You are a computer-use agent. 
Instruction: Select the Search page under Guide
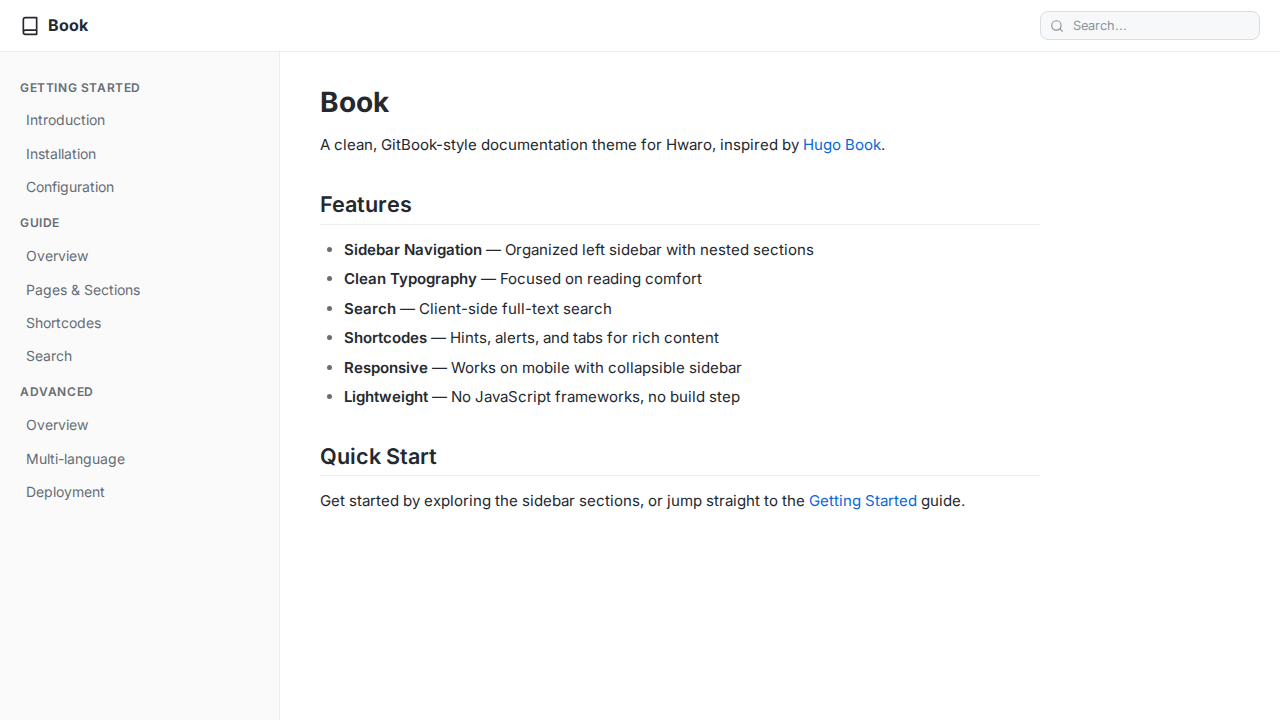pos(49,356)
